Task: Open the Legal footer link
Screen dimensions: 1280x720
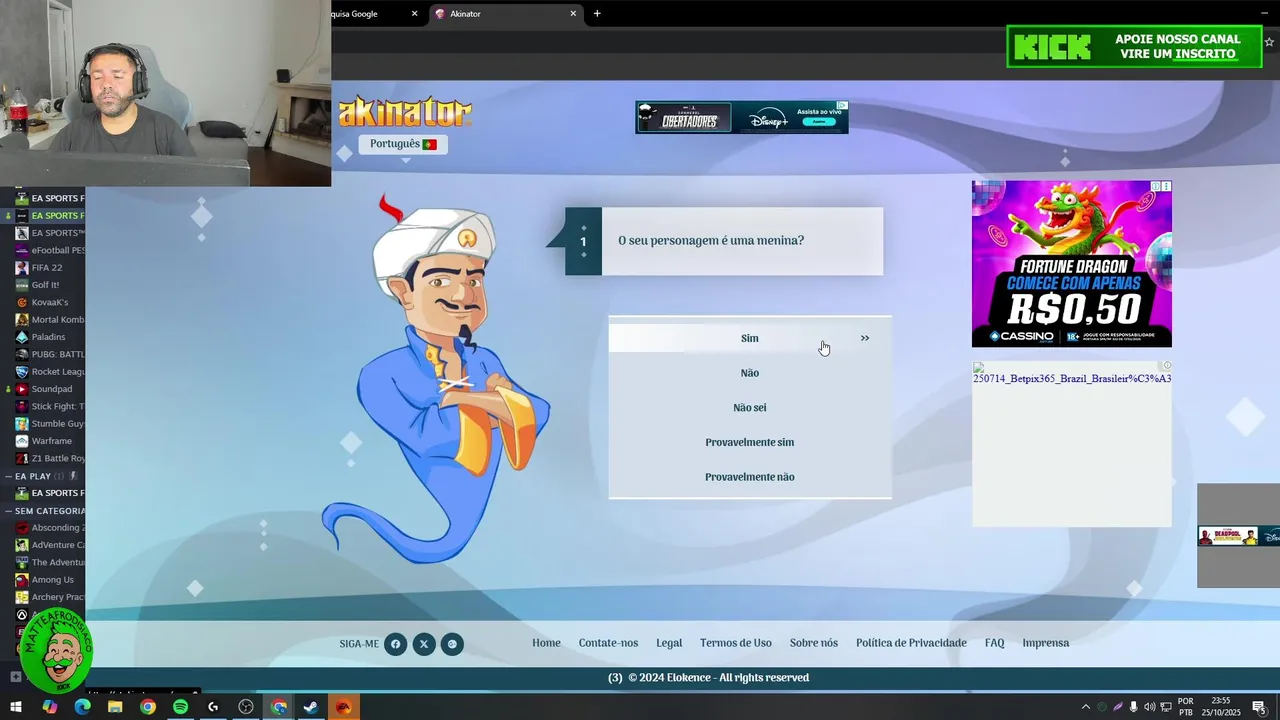Action: pos(669,643)
